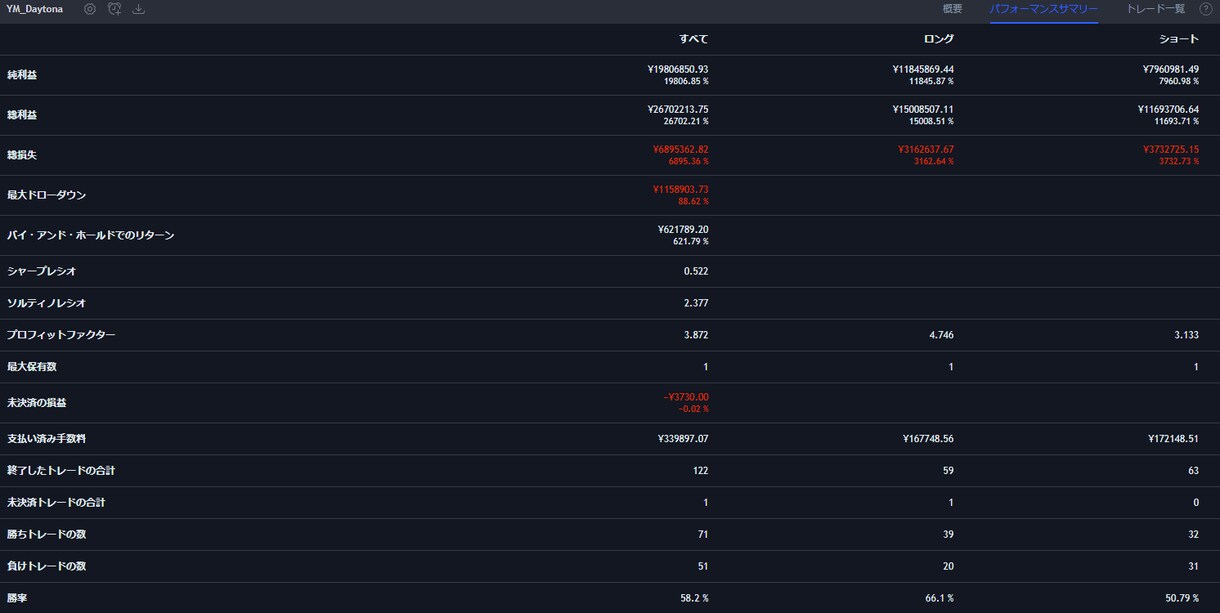This screenshot has width=1220, height=613.
Task: Click short win rate 50.79 %
Action: [1181, 598]
